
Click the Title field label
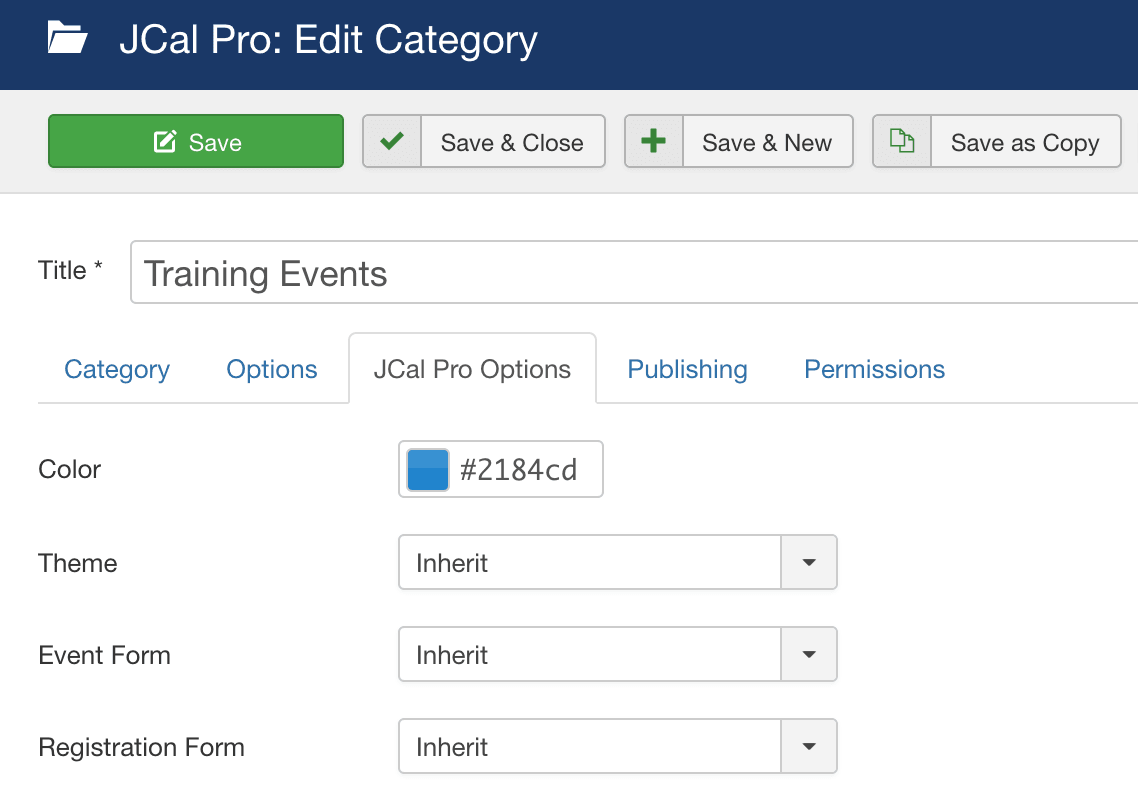click(70, 270)
